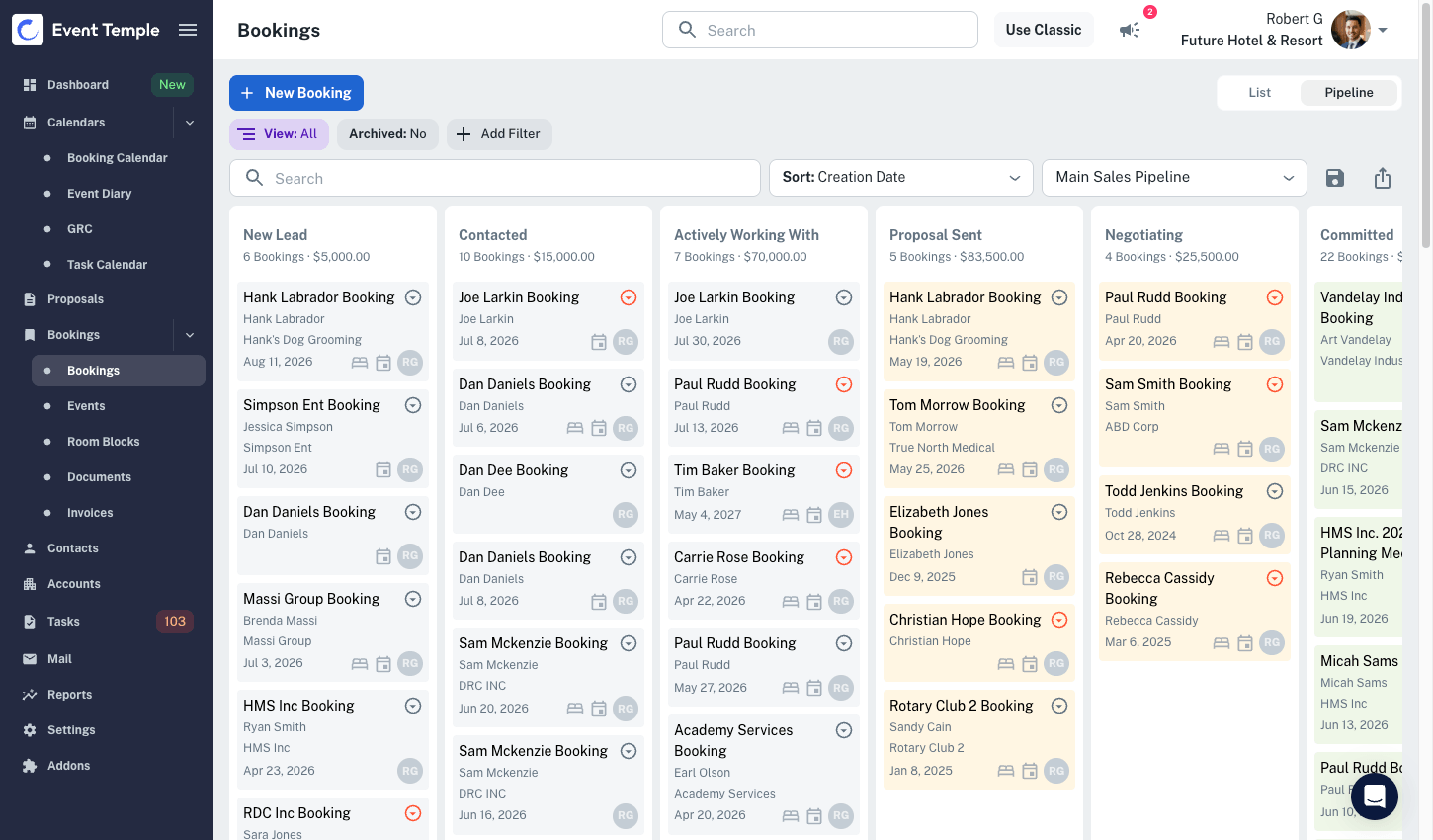The height and width of the screenshot is (840, 1433).
Task: Click calendar icon on Joe Larkin Contacted card
Action: pyautogui.click(x=599, y=342)
